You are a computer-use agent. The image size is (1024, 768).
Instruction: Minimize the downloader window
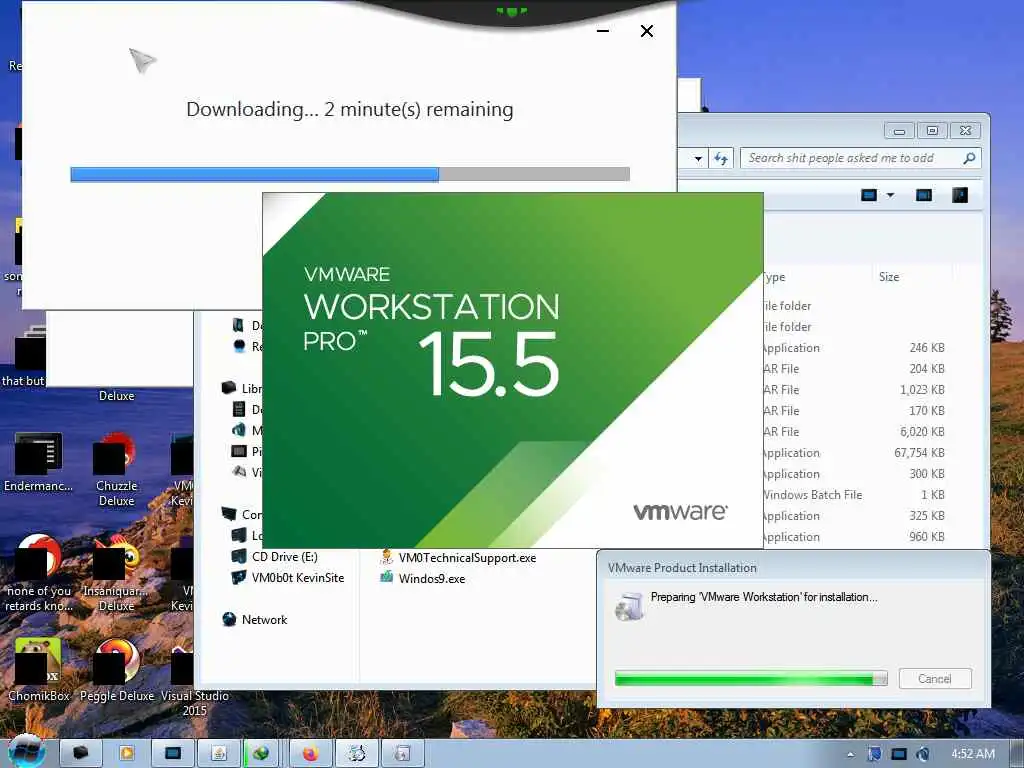coord(603,31)
